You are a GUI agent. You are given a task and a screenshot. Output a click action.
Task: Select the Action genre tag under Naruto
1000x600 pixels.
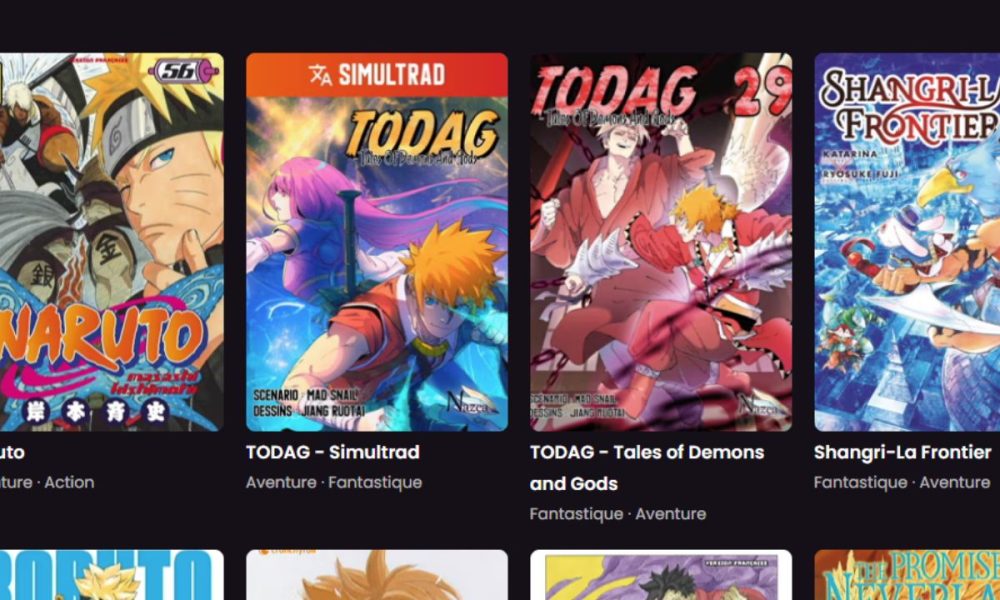(70, 482)
